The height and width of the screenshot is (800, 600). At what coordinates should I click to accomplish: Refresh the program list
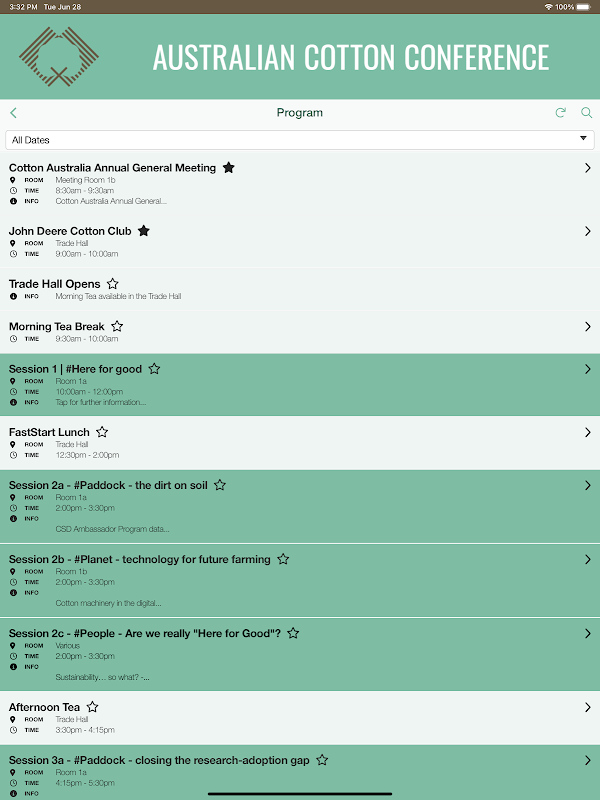pos(561,113)
